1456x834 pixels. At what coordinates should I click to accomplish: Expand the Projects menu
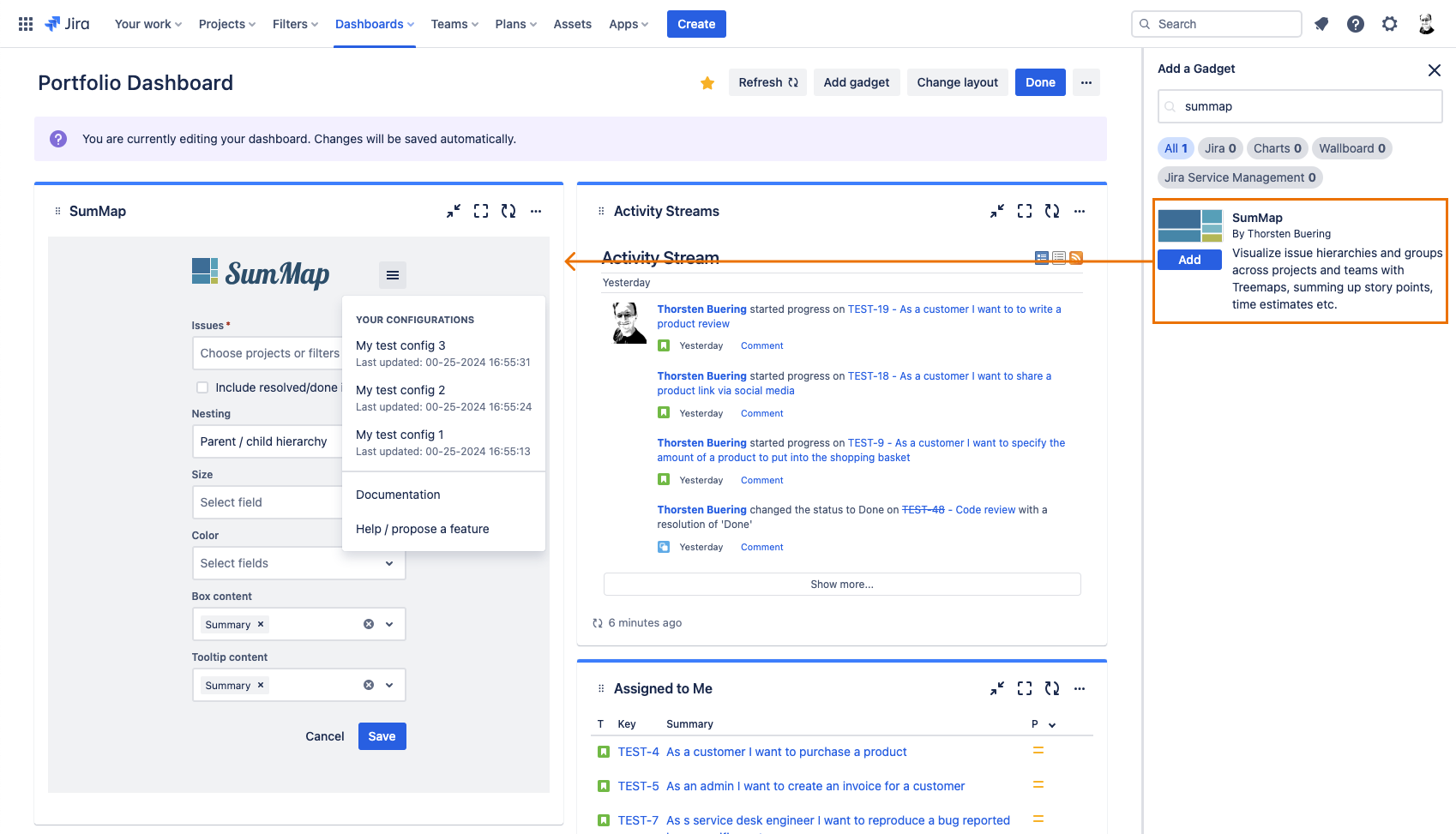227,24
